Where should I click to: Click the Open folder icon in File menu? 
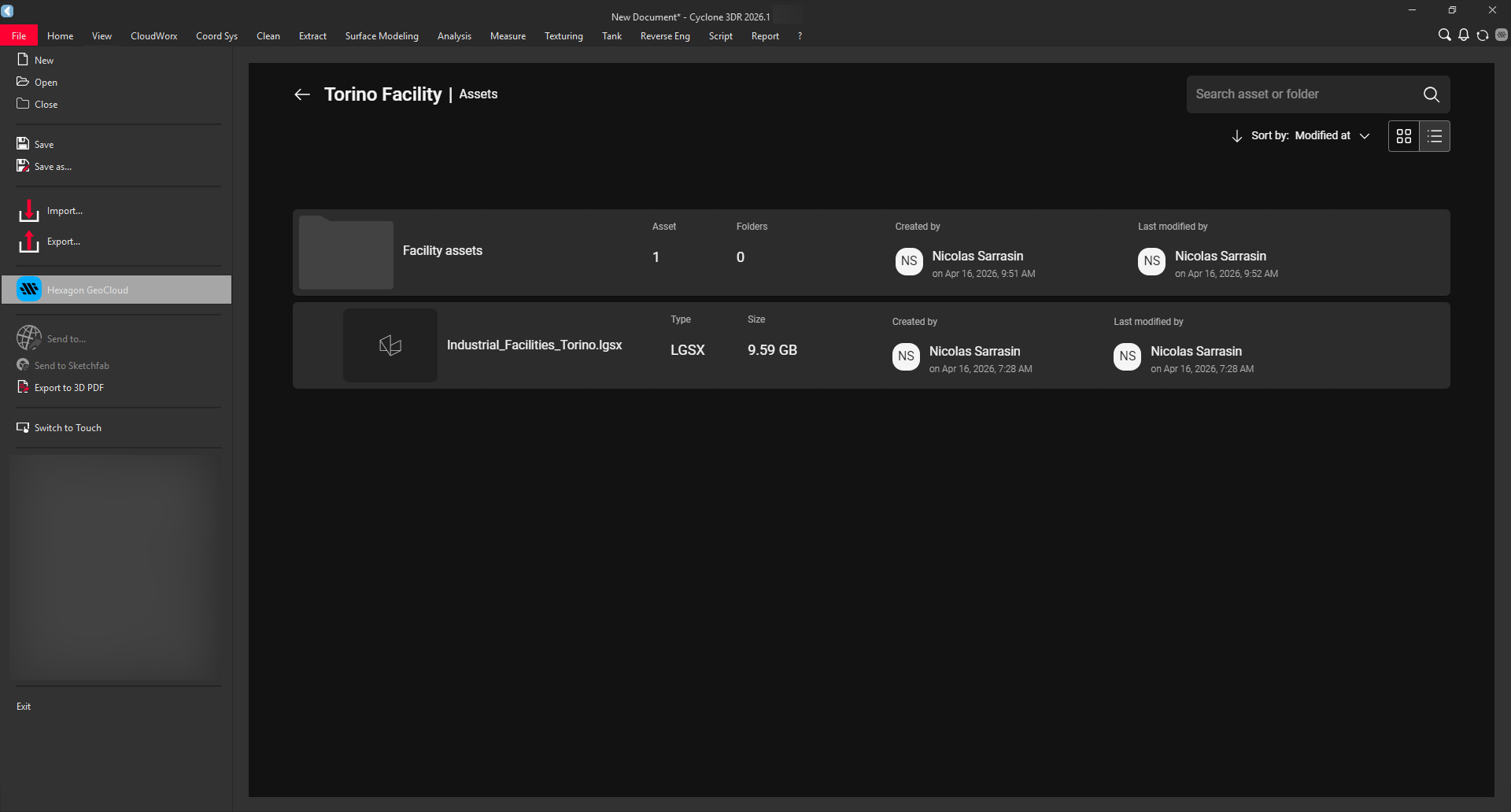tap(23, 81)
